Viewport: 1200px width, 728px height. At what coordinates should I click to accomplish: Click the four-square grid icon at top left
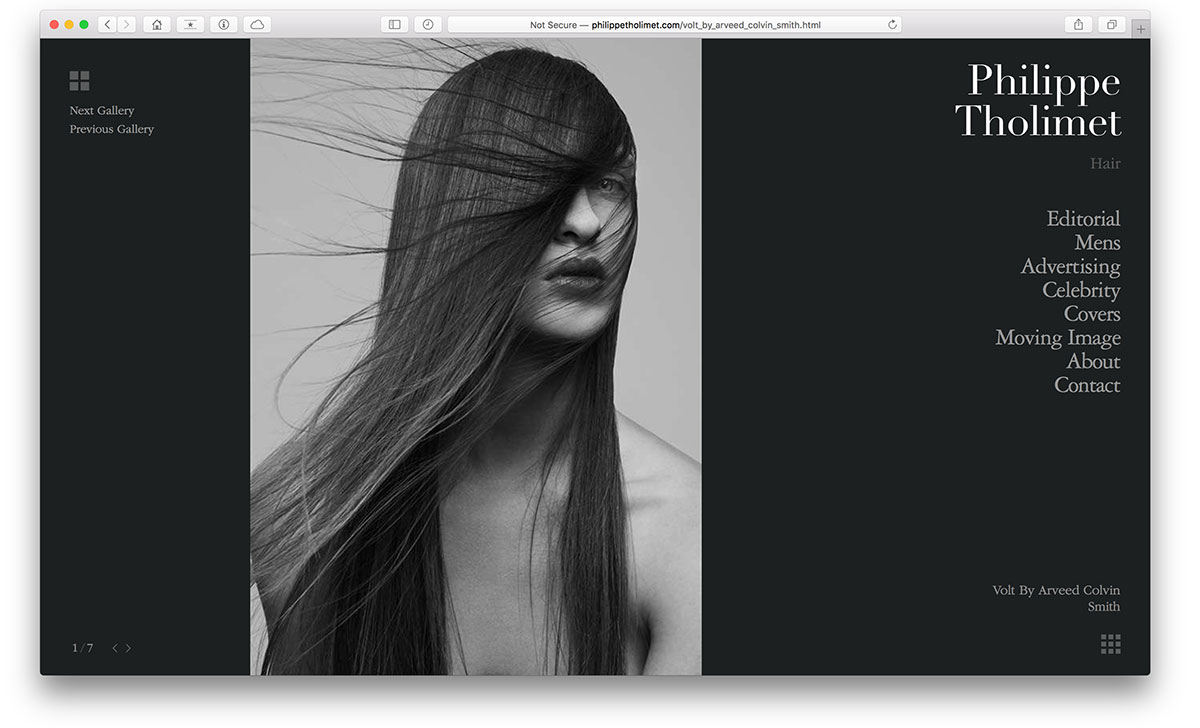79,81
